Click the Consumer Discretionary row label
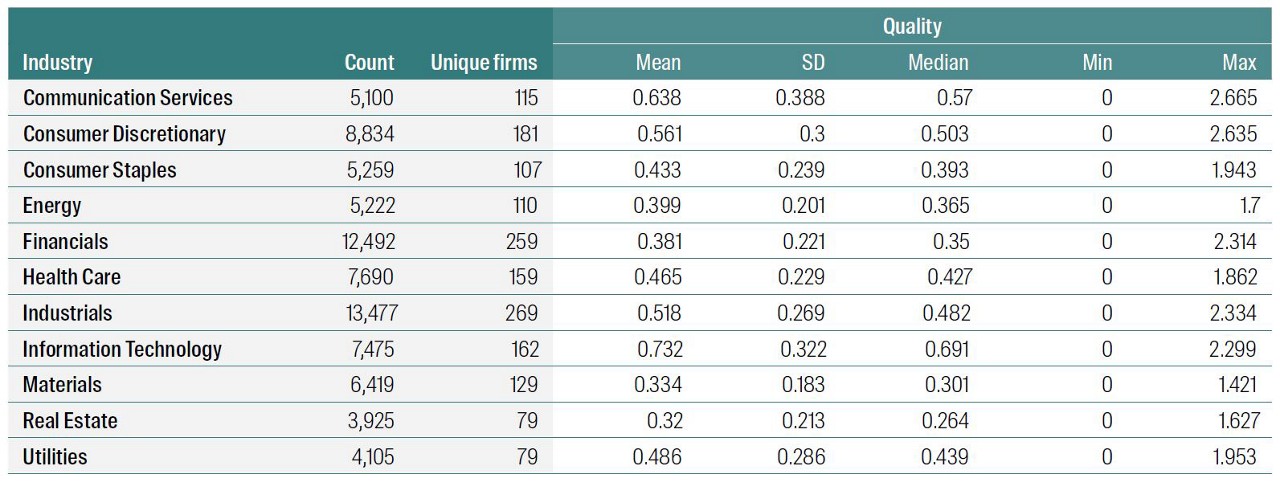The width and height of the screenshot is (1280, 484). coord(125,134)
